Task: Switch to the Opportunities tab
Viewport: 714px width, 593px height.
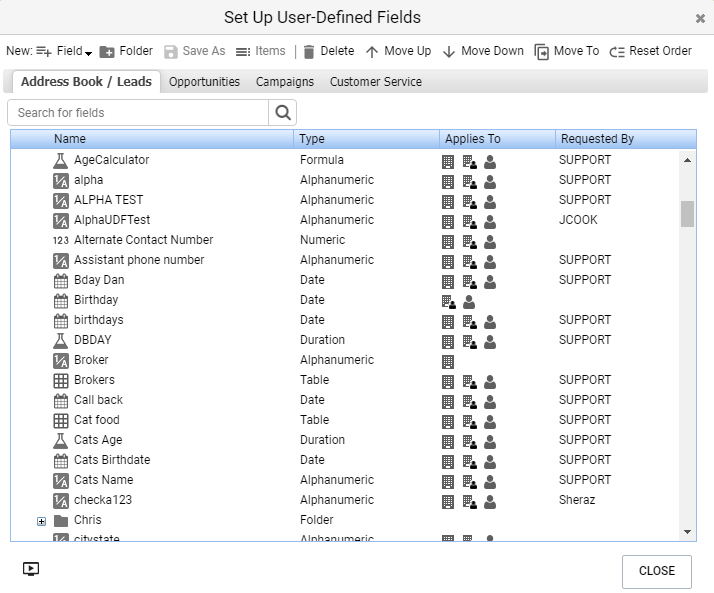Action: pyautogui.click(x=204, y=82)
